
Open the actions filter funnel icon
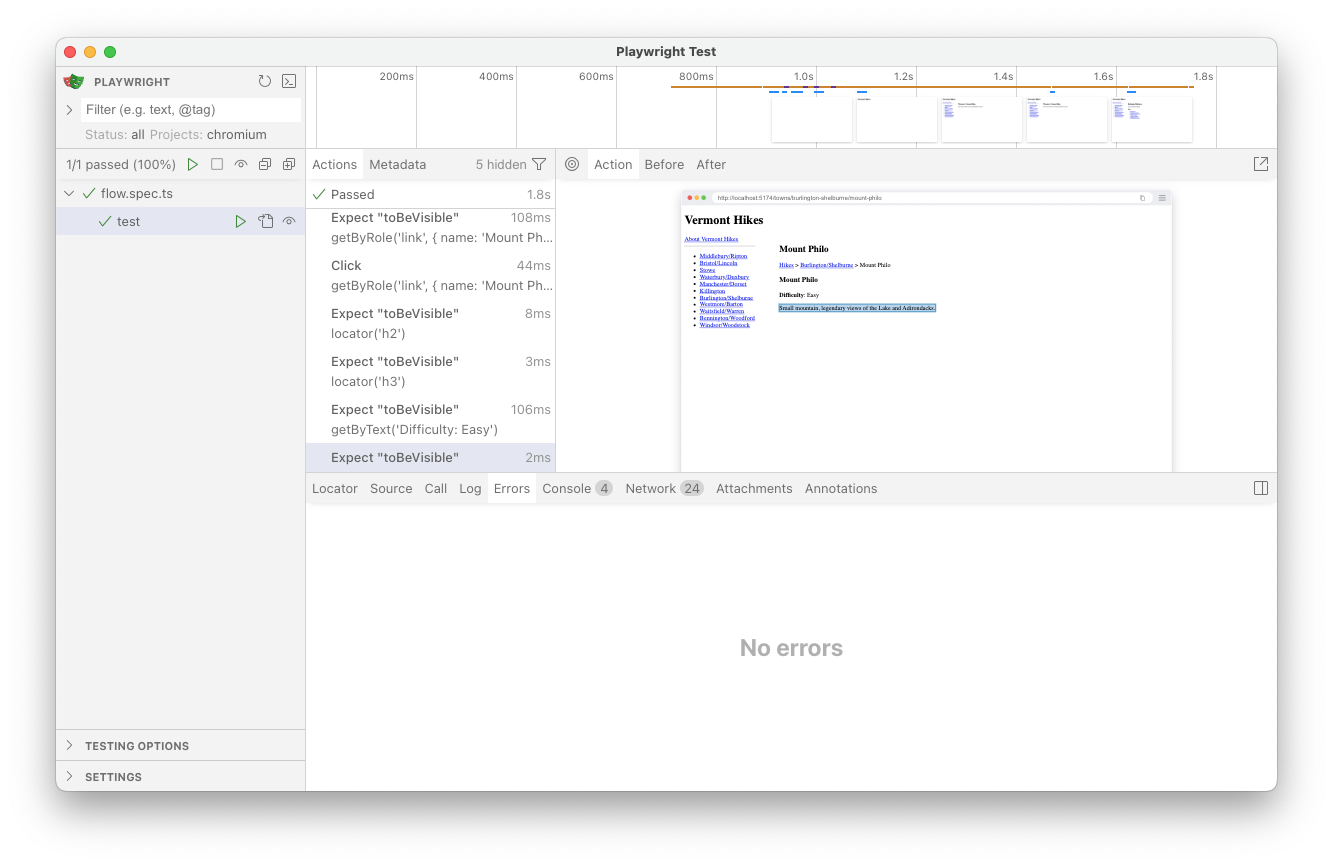[x=539, y=165]
